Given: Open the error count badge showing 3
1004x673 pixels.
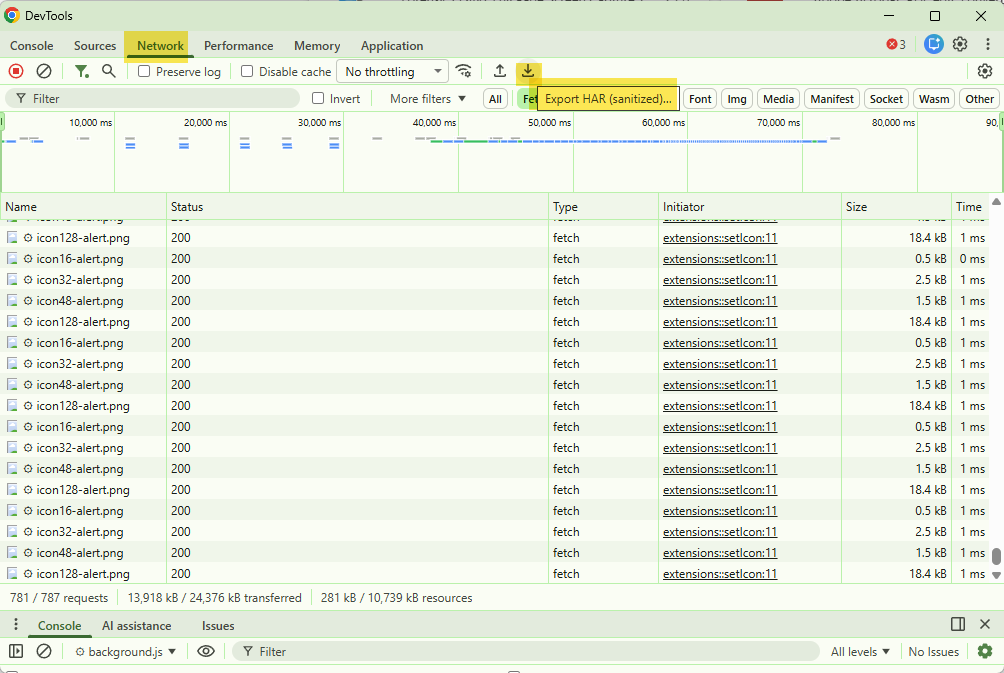Looking at the screenshot, I should point(896,44).
